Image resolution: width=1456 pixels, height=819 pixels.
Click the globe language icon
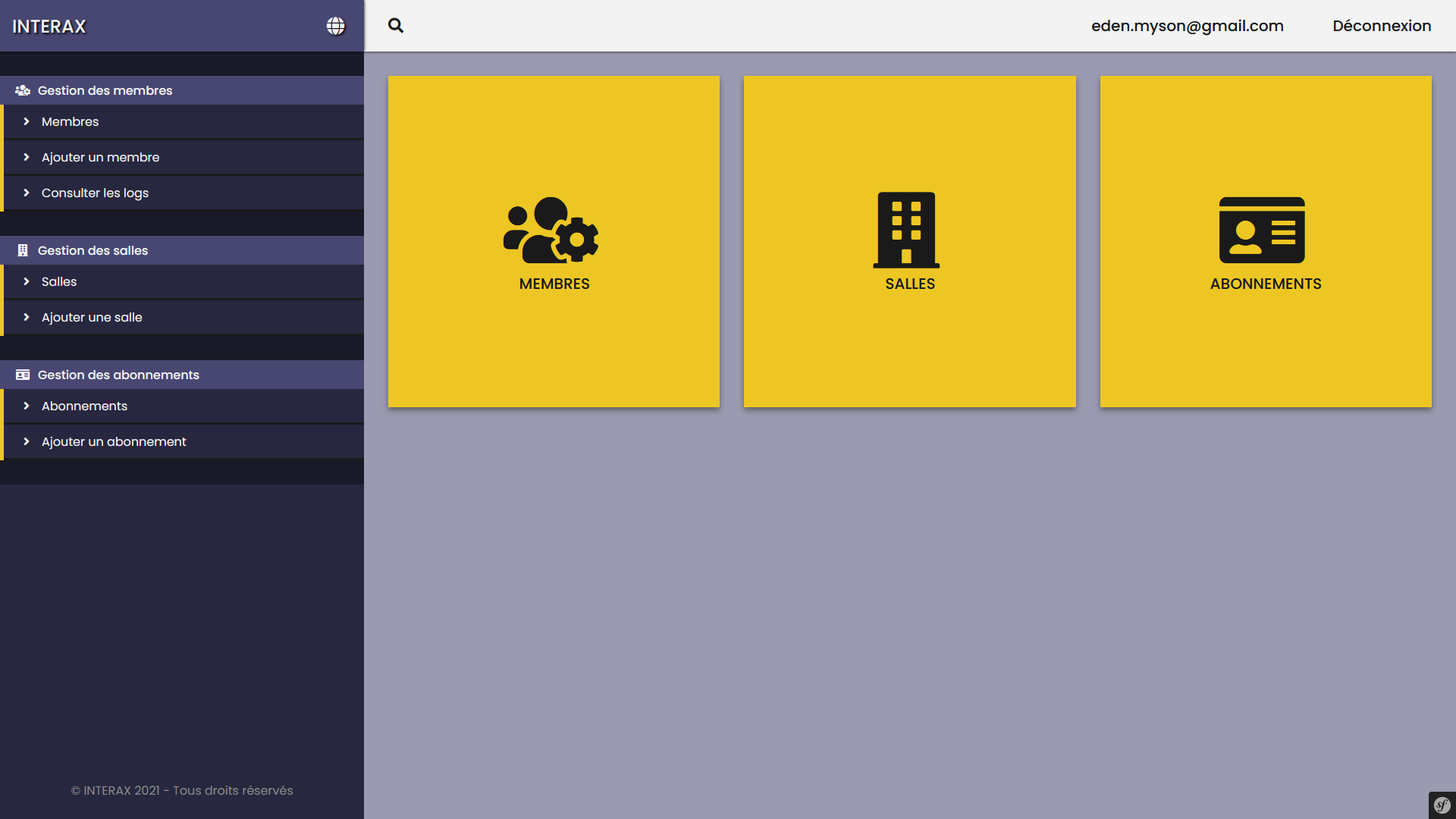tap(335, 26)
